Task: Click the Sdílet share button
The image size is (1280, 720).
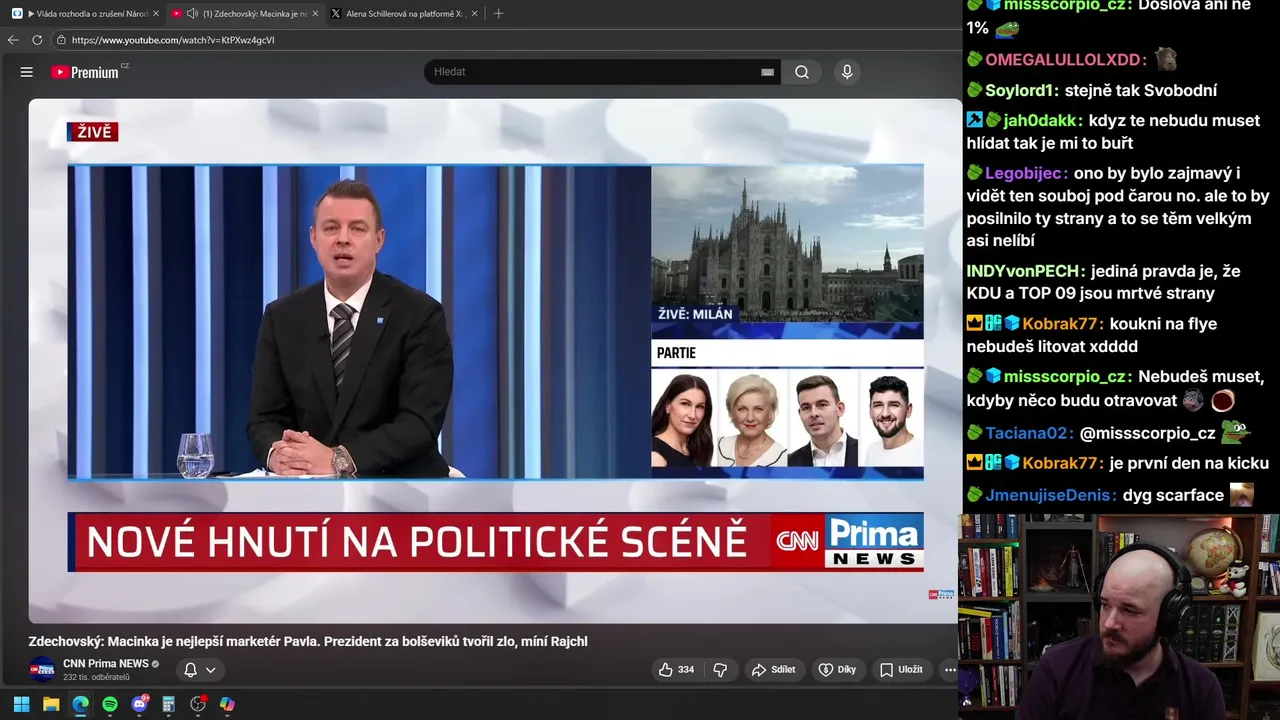Action: tap(773, 670)
